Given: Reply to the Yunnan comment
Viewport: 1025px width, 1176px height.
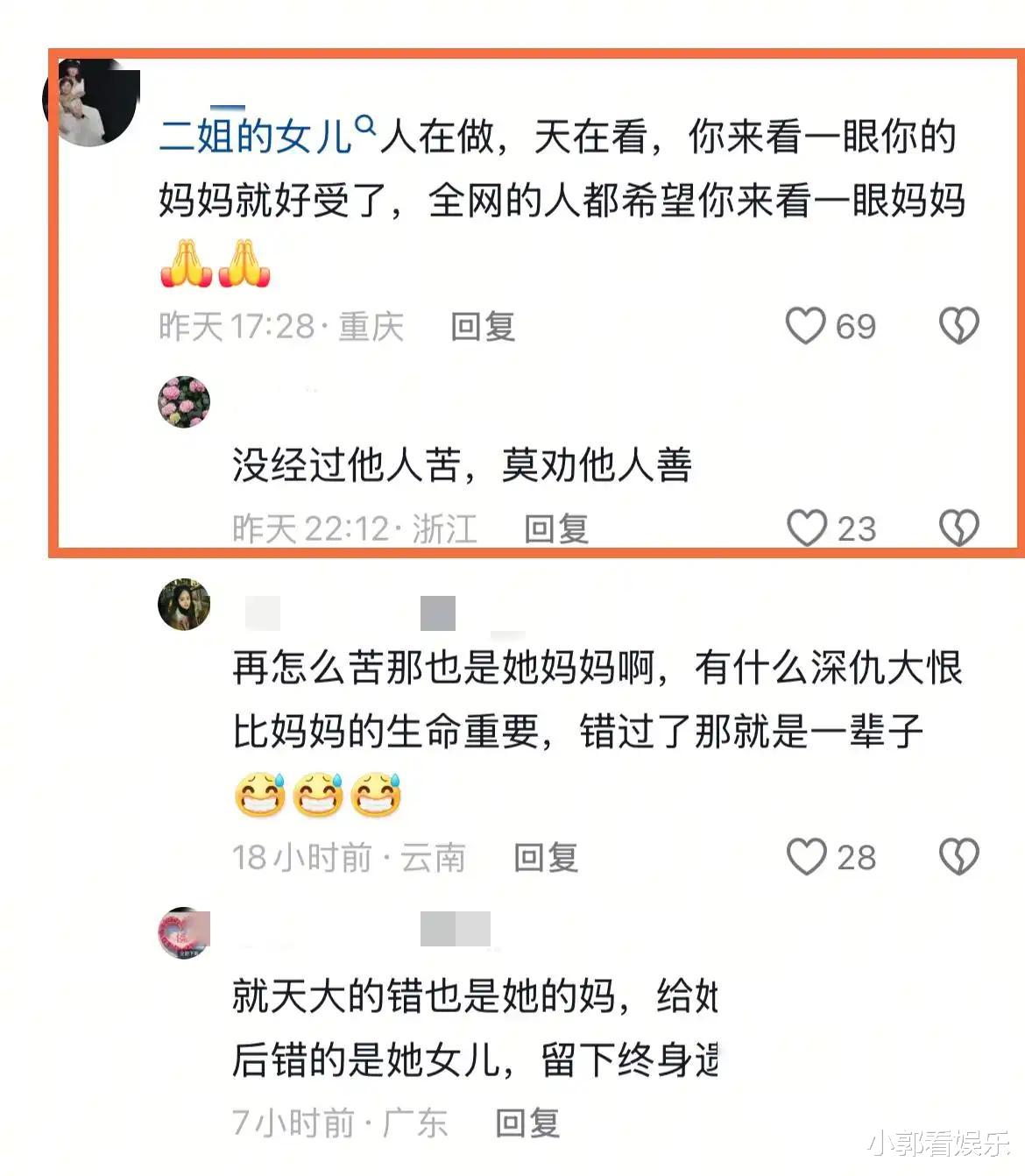Looking at the screenshot, I should 546,858.
